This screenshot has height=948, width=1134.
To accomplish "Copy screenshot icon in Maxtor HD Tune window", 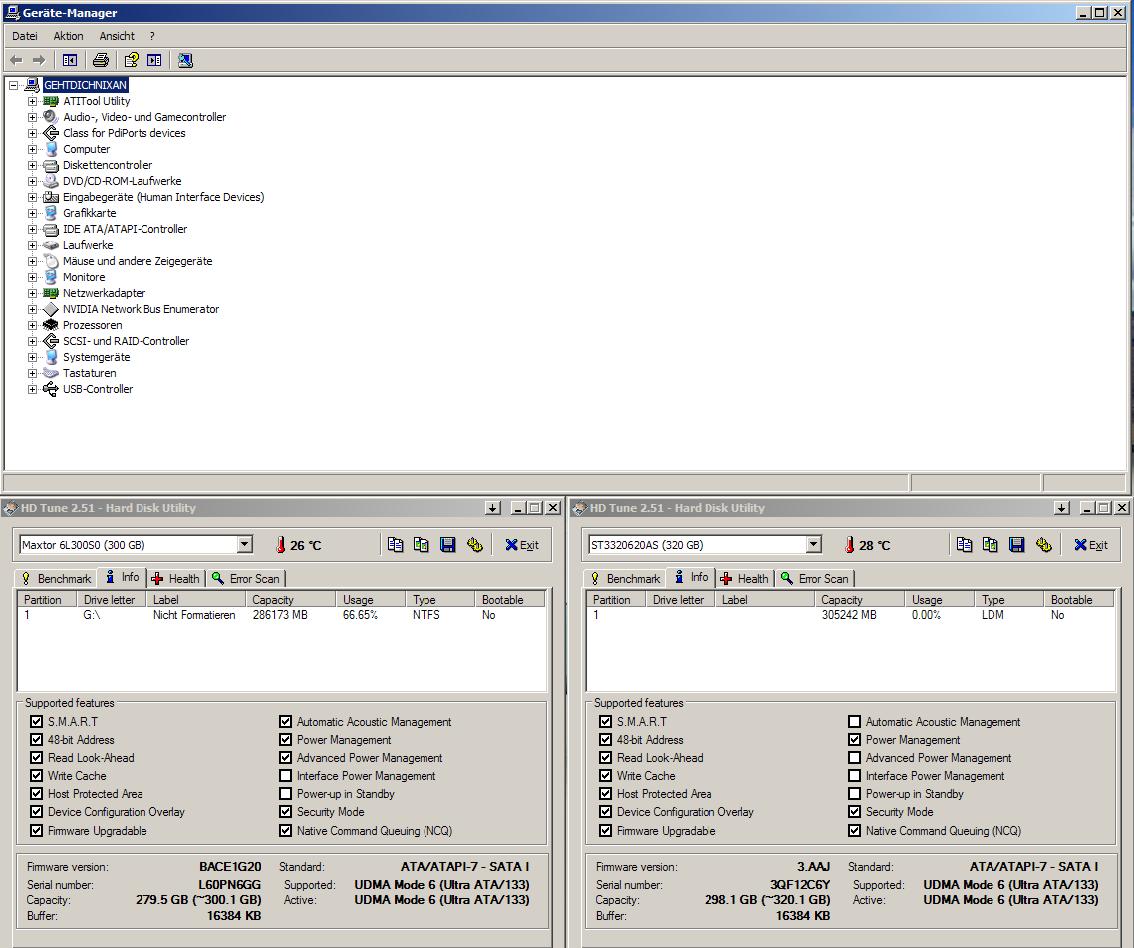I will coord(421,545).
